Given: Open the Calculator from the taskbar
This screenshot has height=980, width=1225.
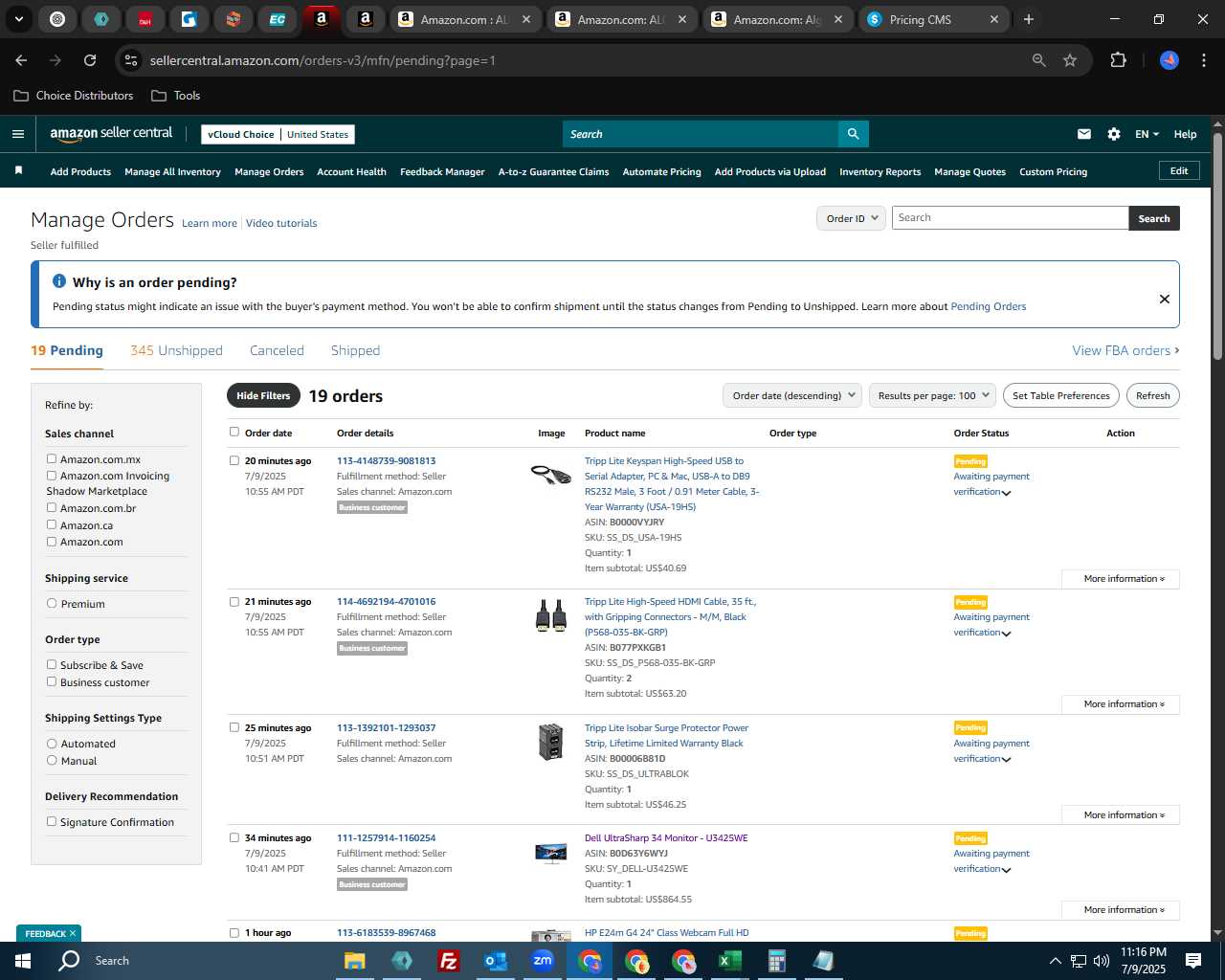Looking at the screenshot, I should click(776, 961).
